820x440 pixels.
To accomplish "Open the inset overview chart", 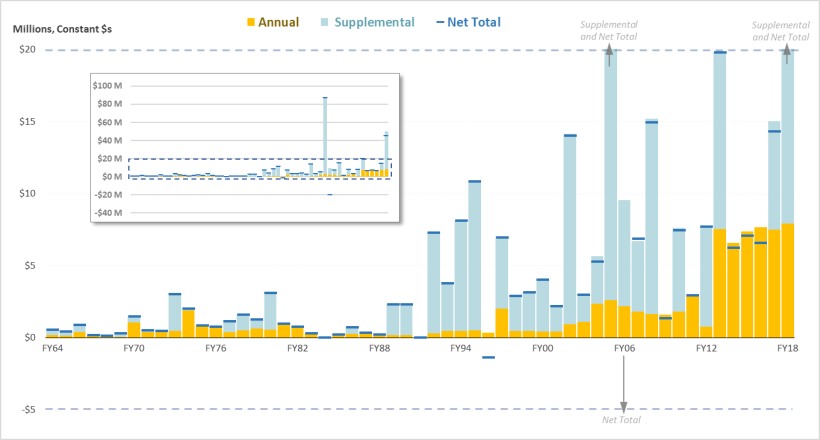I will tap(244, 147).
